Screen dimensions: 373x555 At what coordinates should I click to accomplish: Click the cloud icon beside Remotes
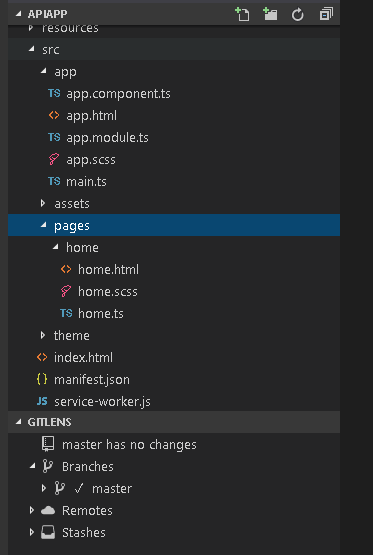pos(48,510)
